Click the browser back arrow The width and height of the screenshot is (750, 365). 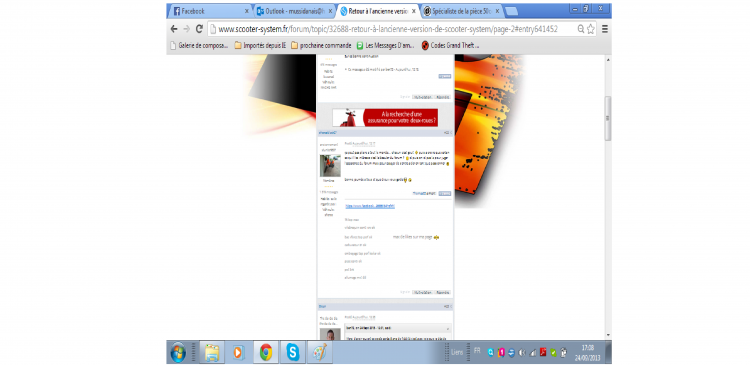click(174, 29)
